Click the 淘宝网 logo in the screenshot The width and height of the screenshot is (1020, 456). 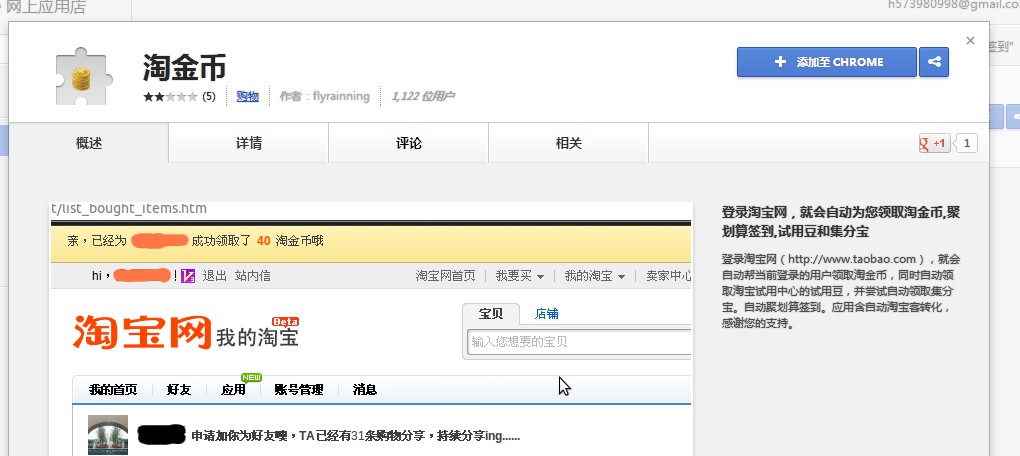coord(142,333)
